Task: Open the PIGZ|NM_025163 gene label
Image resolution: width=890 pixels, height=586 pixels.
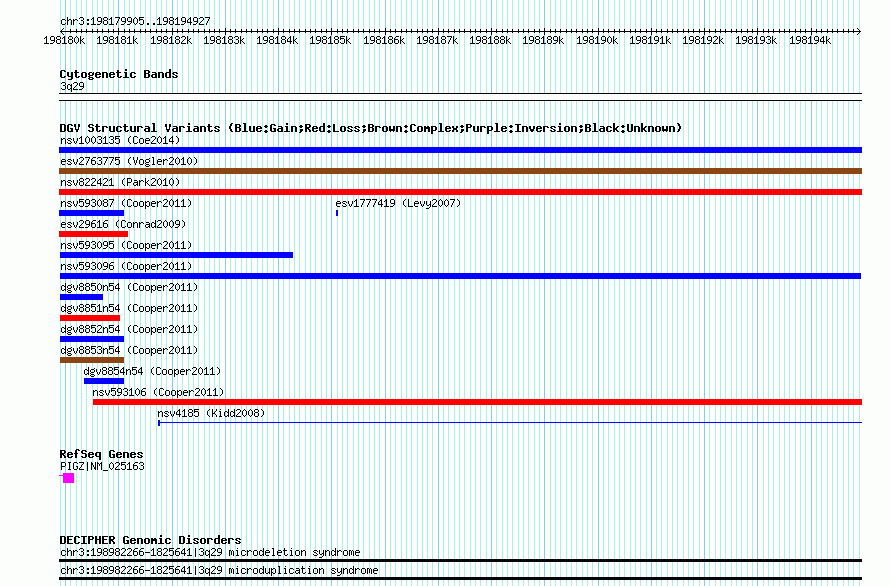Action: click(102, 466)
